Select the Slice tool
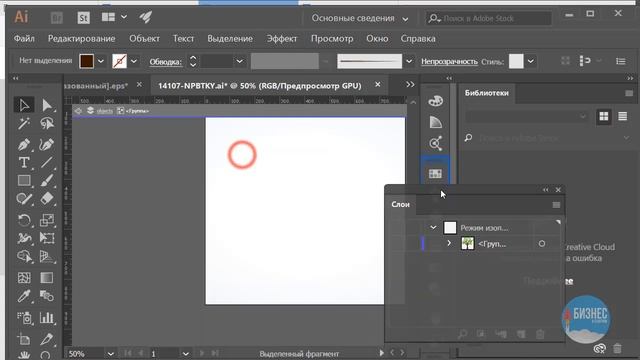Viewport: 640px width, 360px height. pos(47,339)
